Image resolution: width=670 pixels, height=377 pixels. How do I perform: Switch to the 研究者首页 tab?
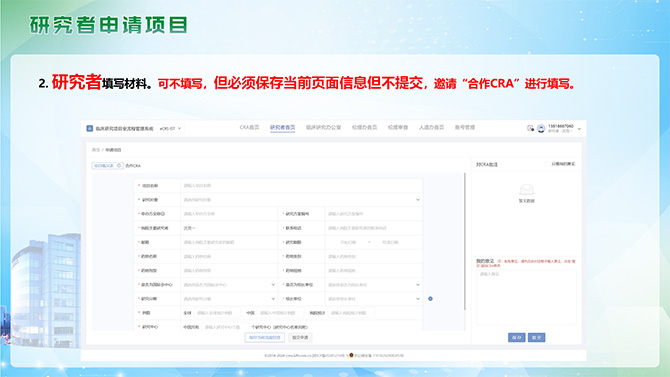point(282,127)
